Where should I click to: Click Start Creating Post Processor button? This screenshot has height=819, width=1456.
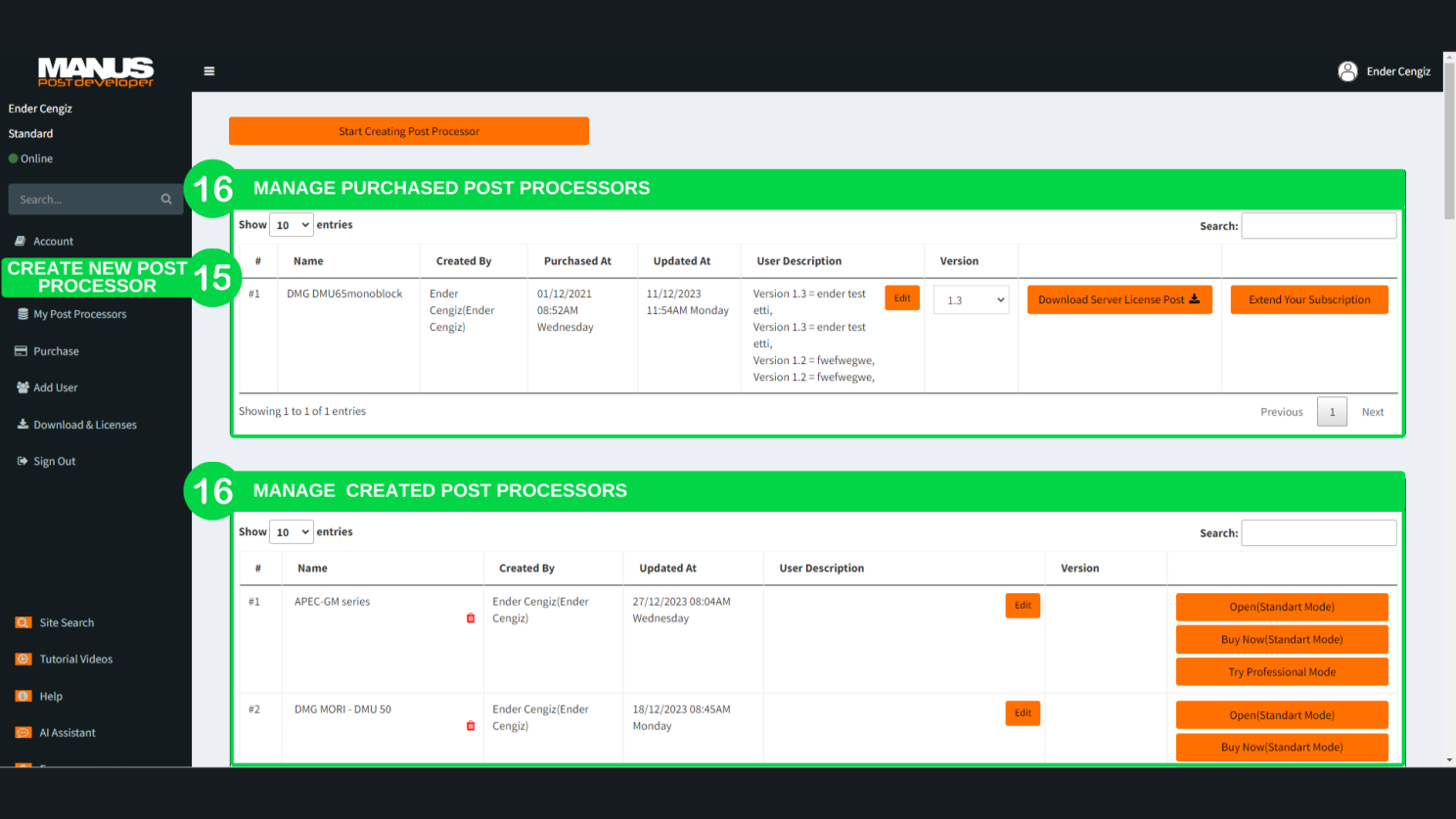click(x=409, y=131)
